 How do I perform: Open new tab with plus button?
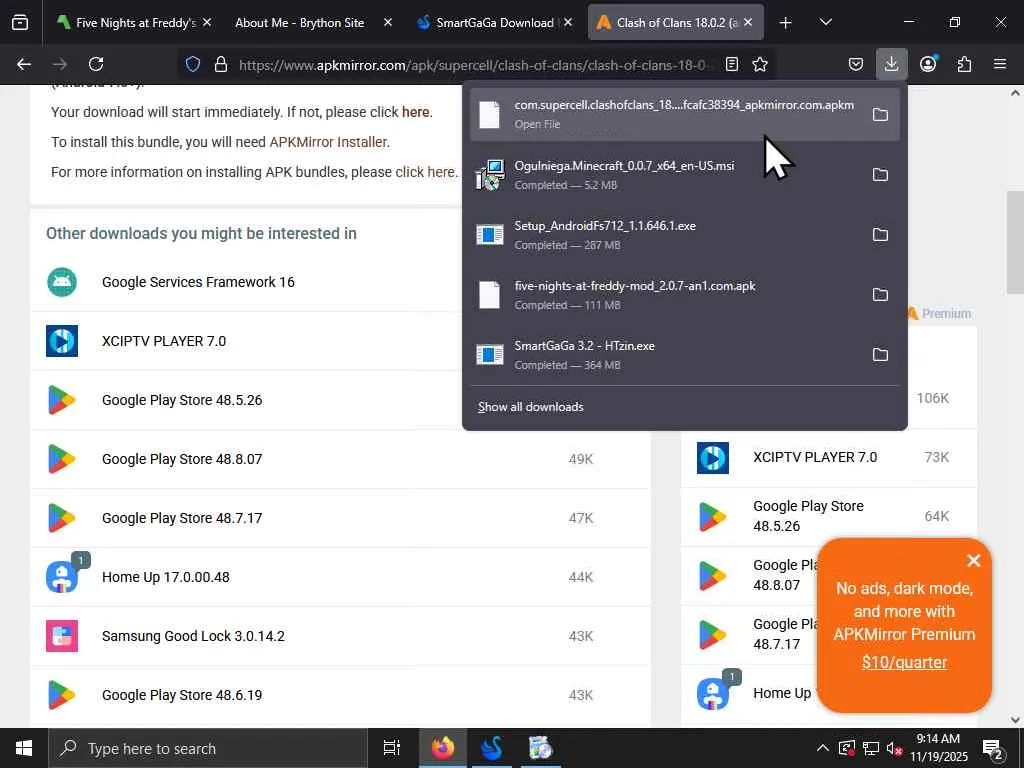coord(786,23)
